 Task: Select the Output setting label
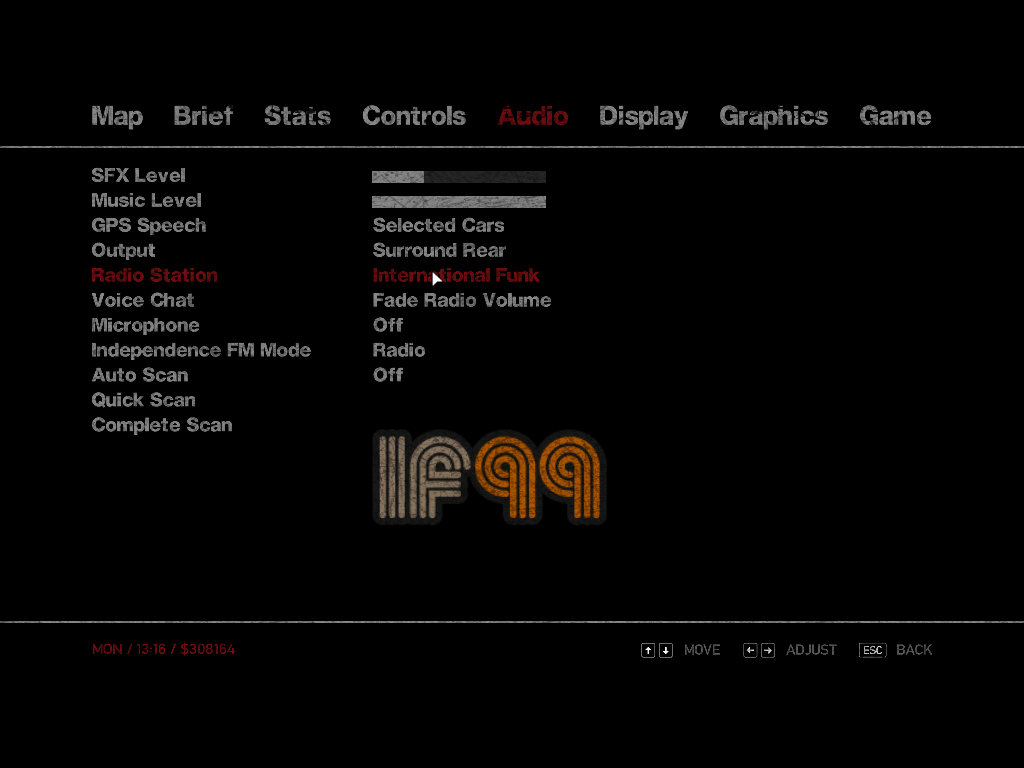point(123,251)
